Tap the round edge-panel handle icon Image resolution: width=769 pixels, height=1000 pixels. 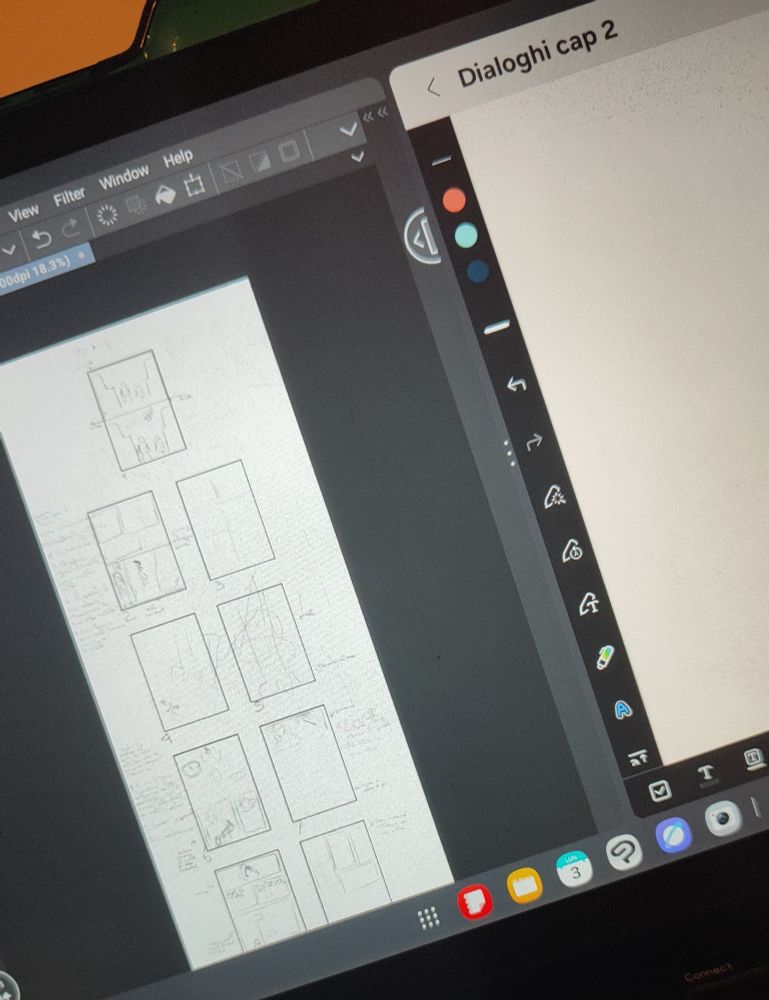(423, 236)
